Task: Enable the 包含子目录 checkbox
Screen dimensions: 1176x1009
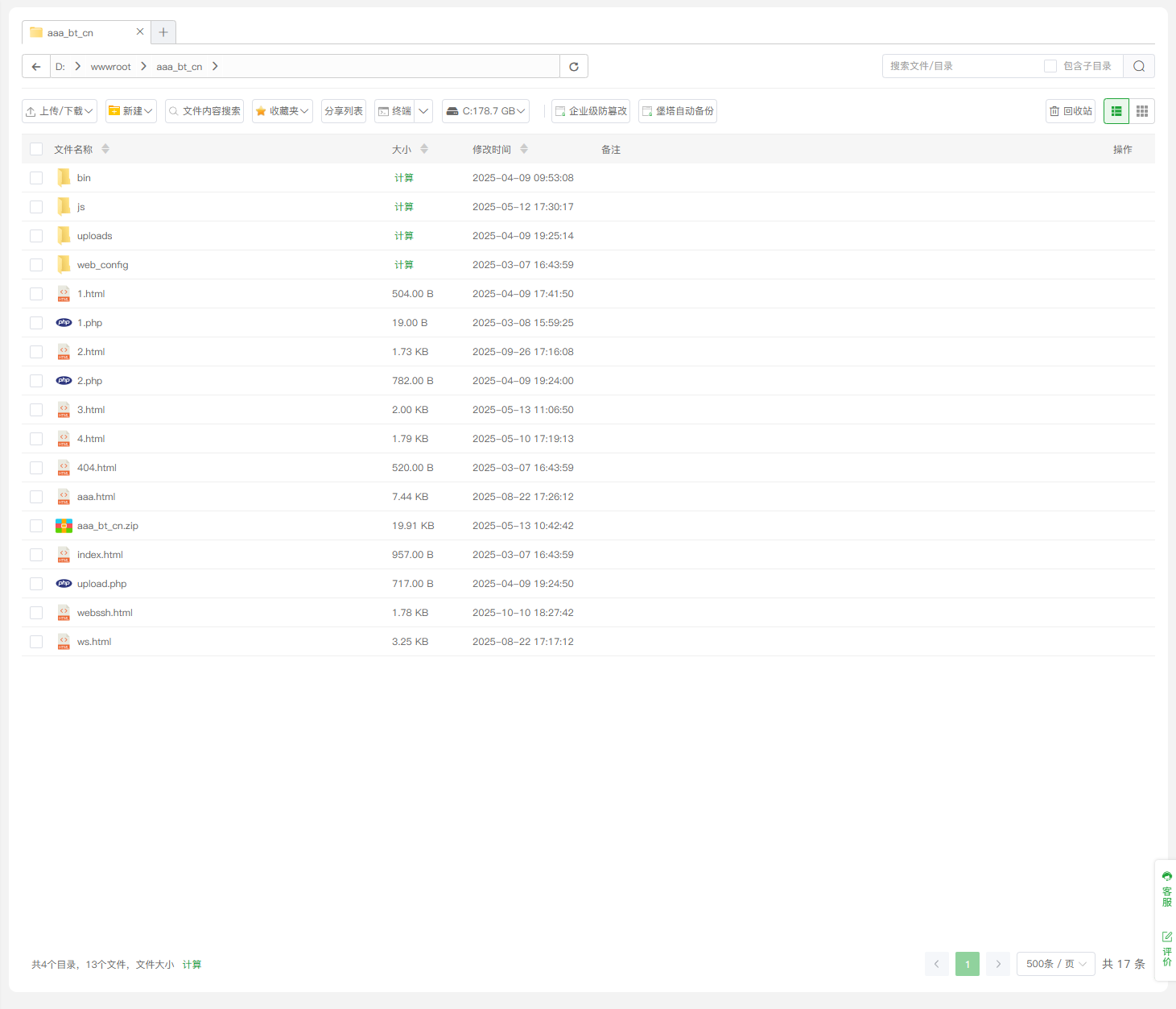Action: click(x=1050, y=66)
